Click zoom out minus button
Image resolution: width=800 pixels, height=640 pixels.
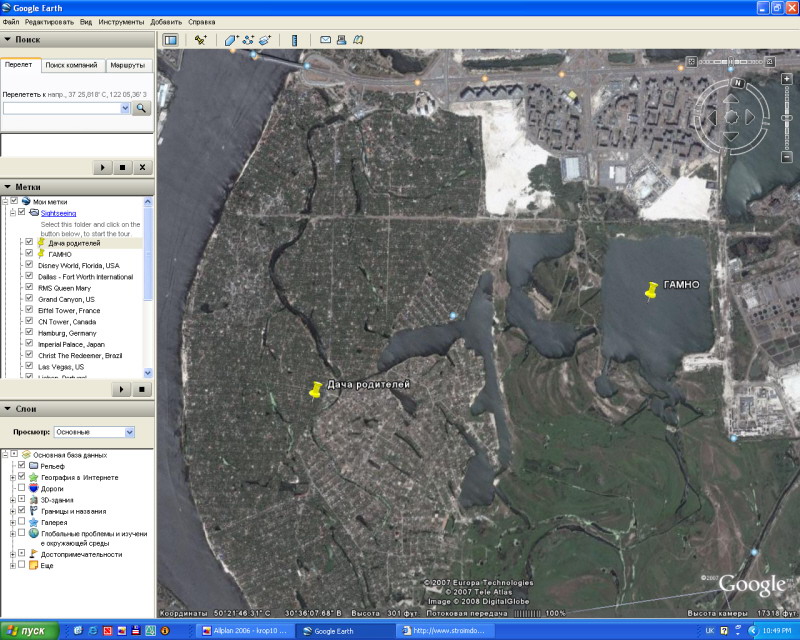[x=787, y=158]
